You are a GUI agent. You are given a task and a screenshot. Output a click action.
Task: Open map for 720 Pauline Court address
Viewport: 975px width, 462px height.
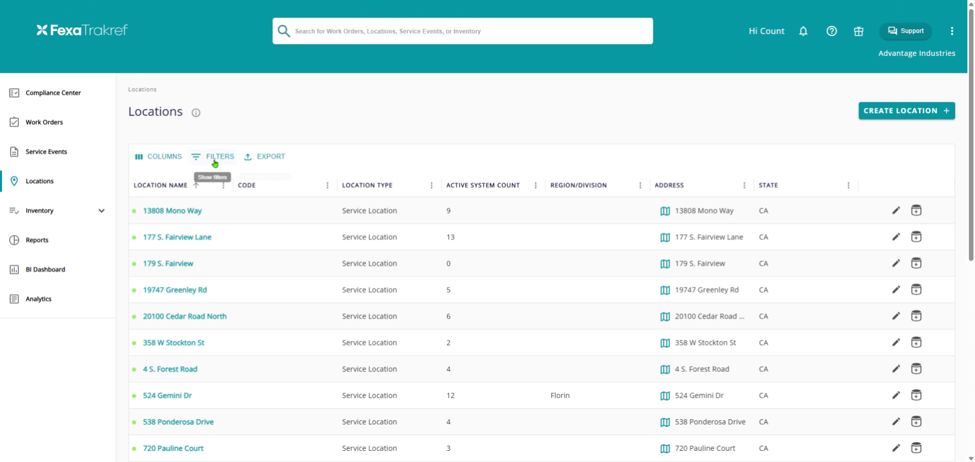point(665,448)
